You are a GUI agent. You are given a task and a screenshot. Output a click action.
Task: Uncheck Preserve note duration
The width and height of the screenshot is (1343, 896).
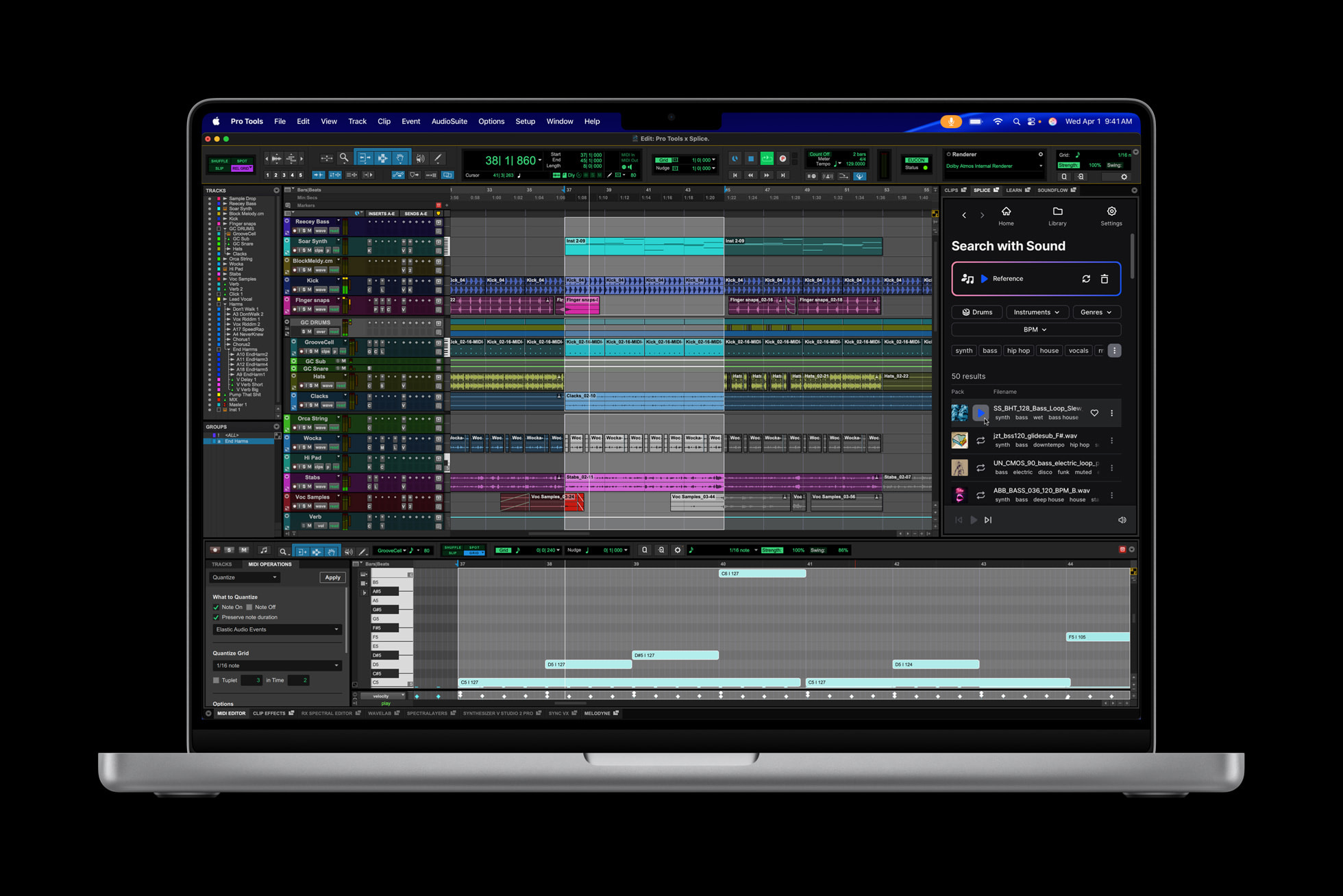(x=216, y=617)
